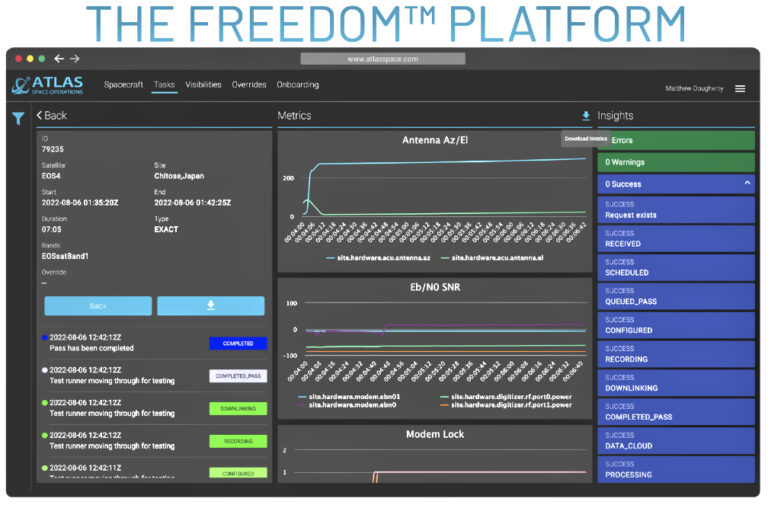This screenshot has height=508, width=768.
Task: Switch to the Spacecraft tab
Action: click(x=123, y=85)
